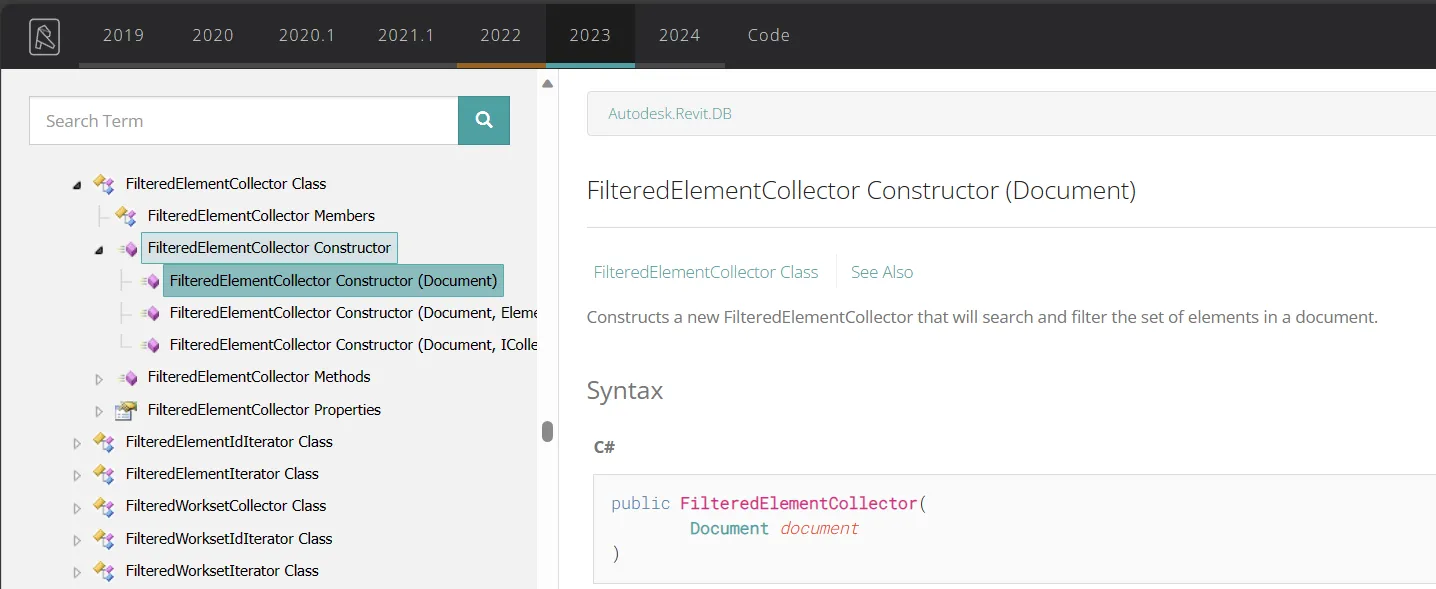Click the Search Term input field
This screenshot has height=589, width=1436.
pos(244,121)
